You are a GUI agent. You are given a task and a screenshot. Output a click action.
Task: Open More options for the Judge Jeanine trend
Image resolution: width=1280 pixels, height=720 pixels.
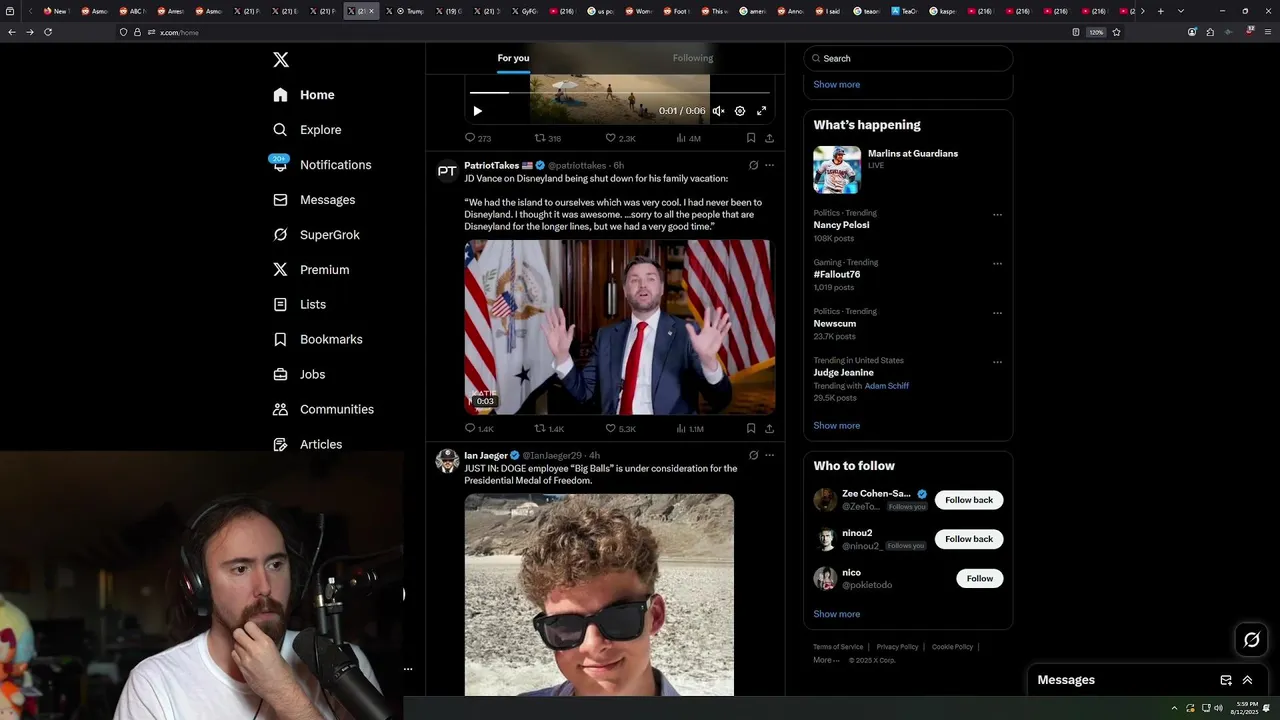[x=997, y=362]
